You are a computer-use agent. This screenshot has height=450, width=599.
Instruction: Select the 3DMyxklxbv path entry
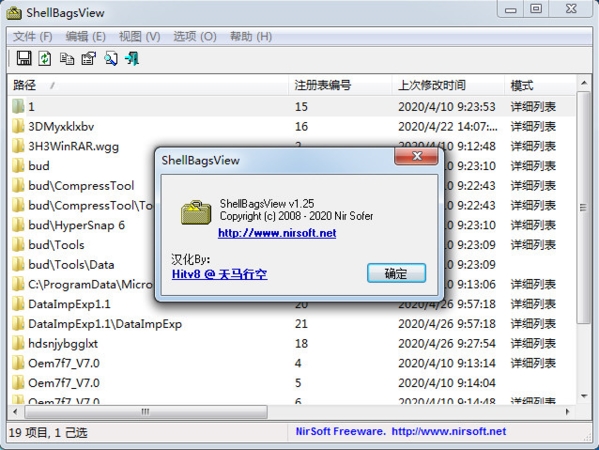tap(61, 126)
